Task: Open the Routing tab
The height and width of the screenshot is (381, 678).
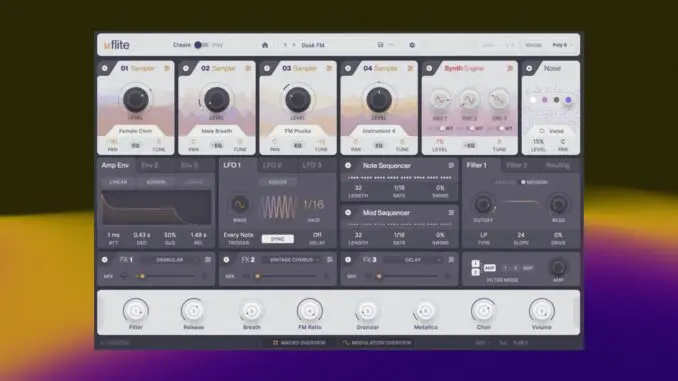Action: tap(557, 165)
